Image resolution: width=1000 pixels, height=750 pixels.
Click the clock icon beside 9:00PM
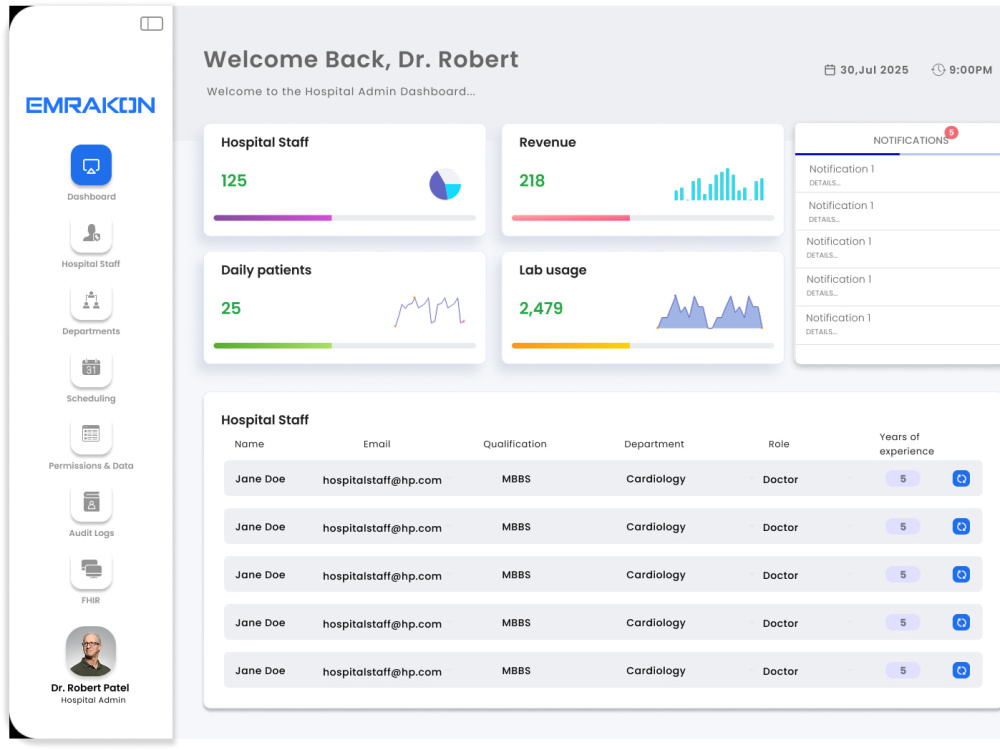click(x=938, y=70)
